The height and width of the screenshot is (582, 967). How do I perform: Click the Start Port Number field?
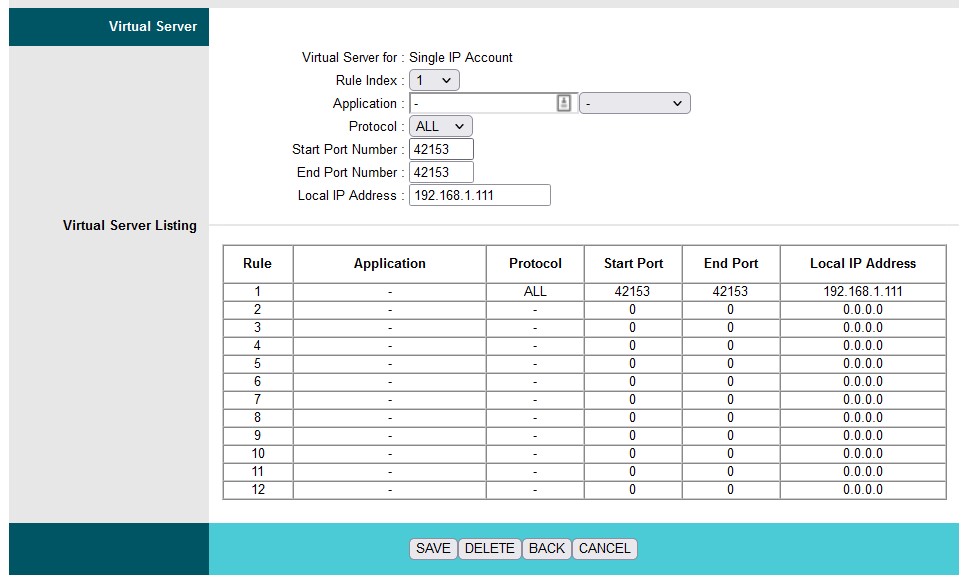click(x=441, y=149)
